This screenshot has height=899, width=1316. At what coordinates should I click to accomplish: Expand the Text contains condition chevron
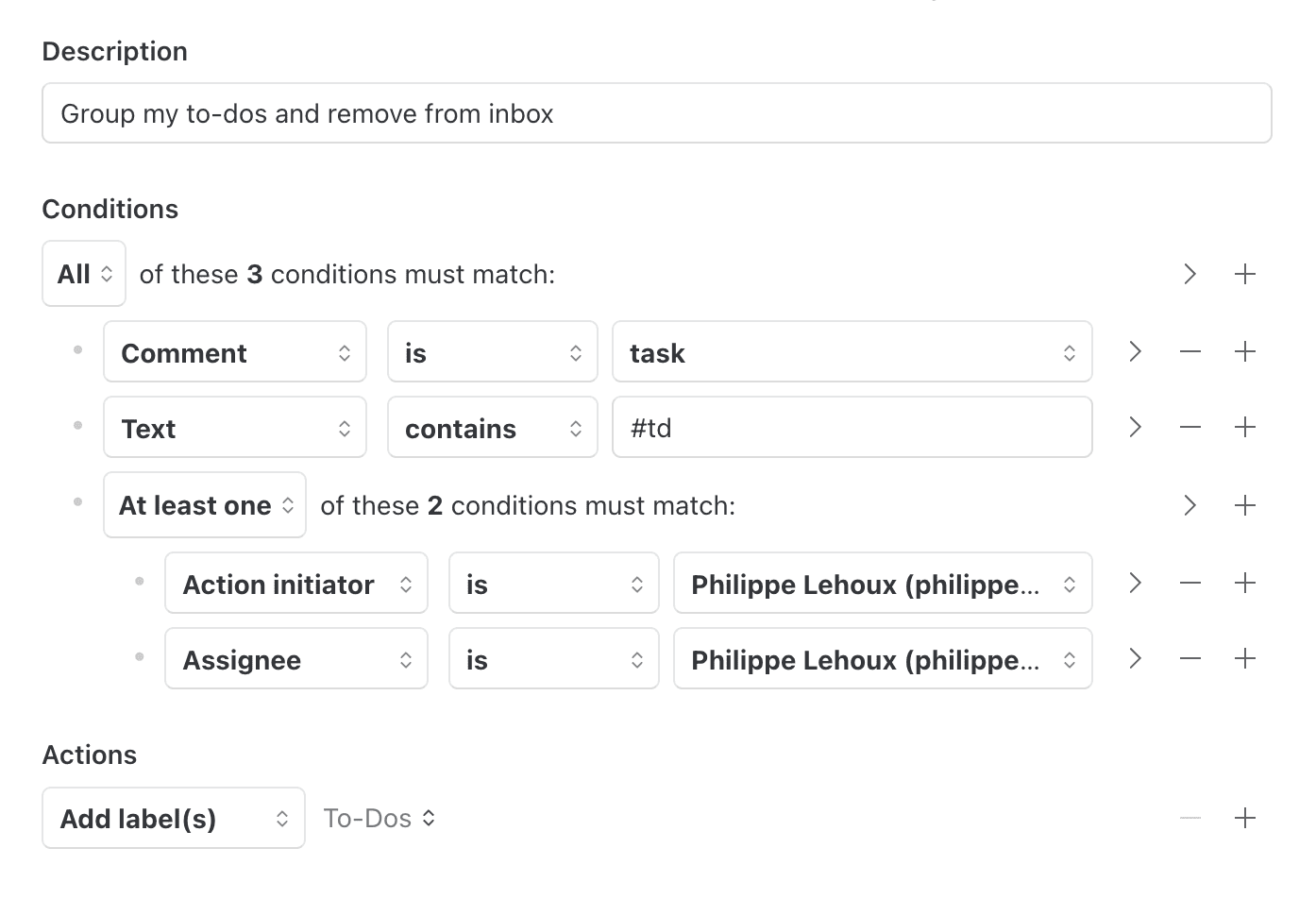(x=1134, y=427)
